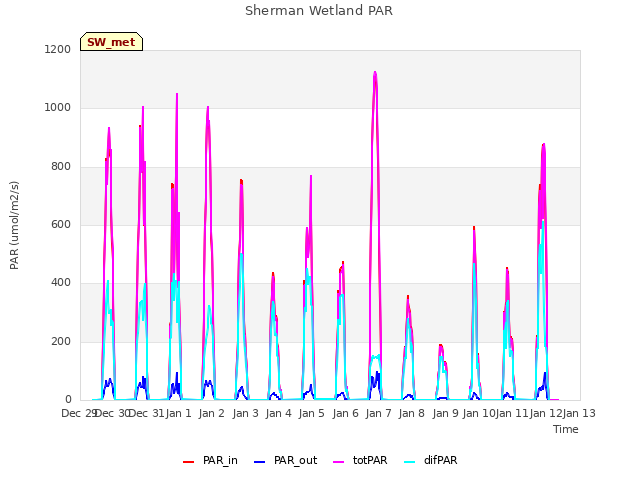Toggle the PAR_in legend label
Image resolution: width=640 pixels, height=480 pixels.
tap(220, 460)
